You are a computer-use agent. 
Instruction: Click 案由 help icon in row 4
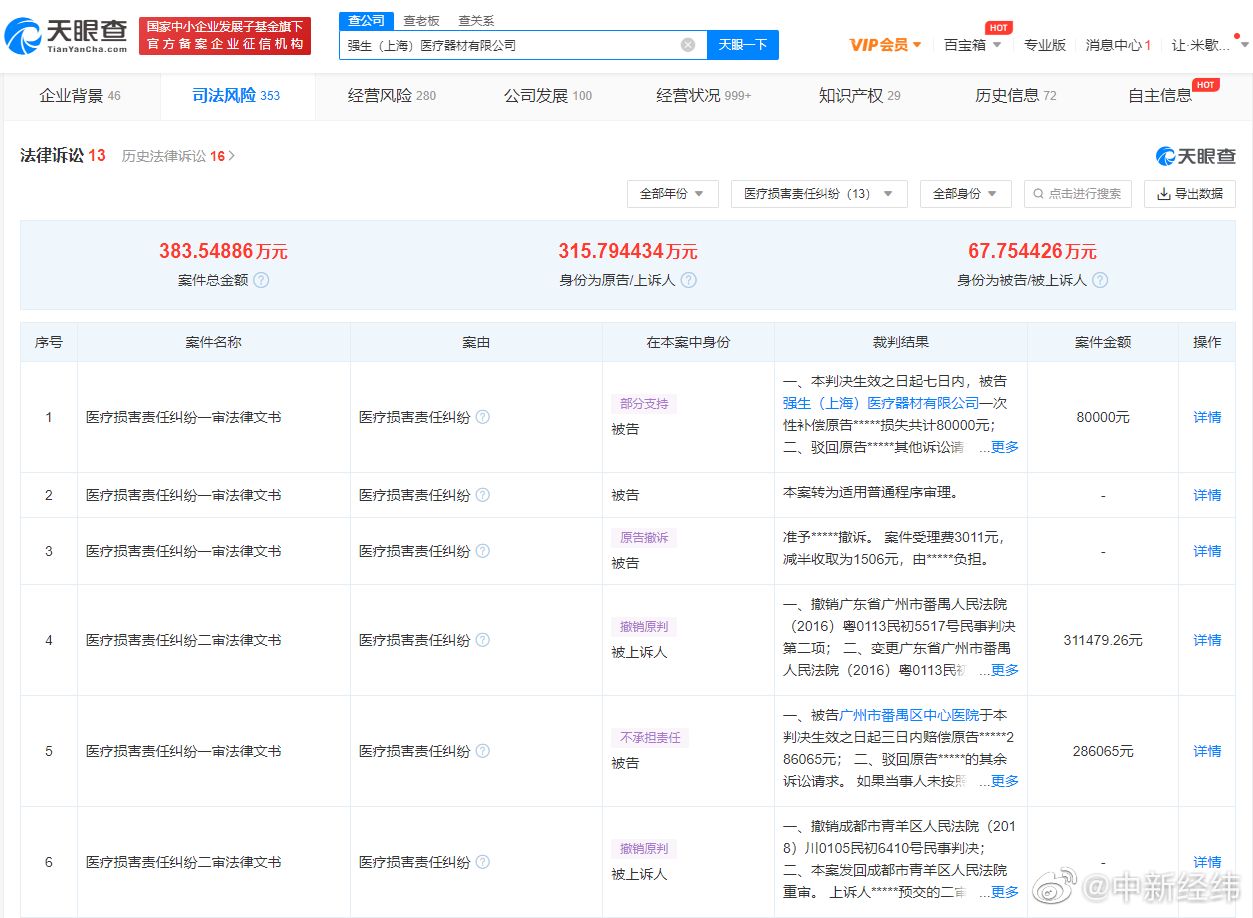(483, 640)
